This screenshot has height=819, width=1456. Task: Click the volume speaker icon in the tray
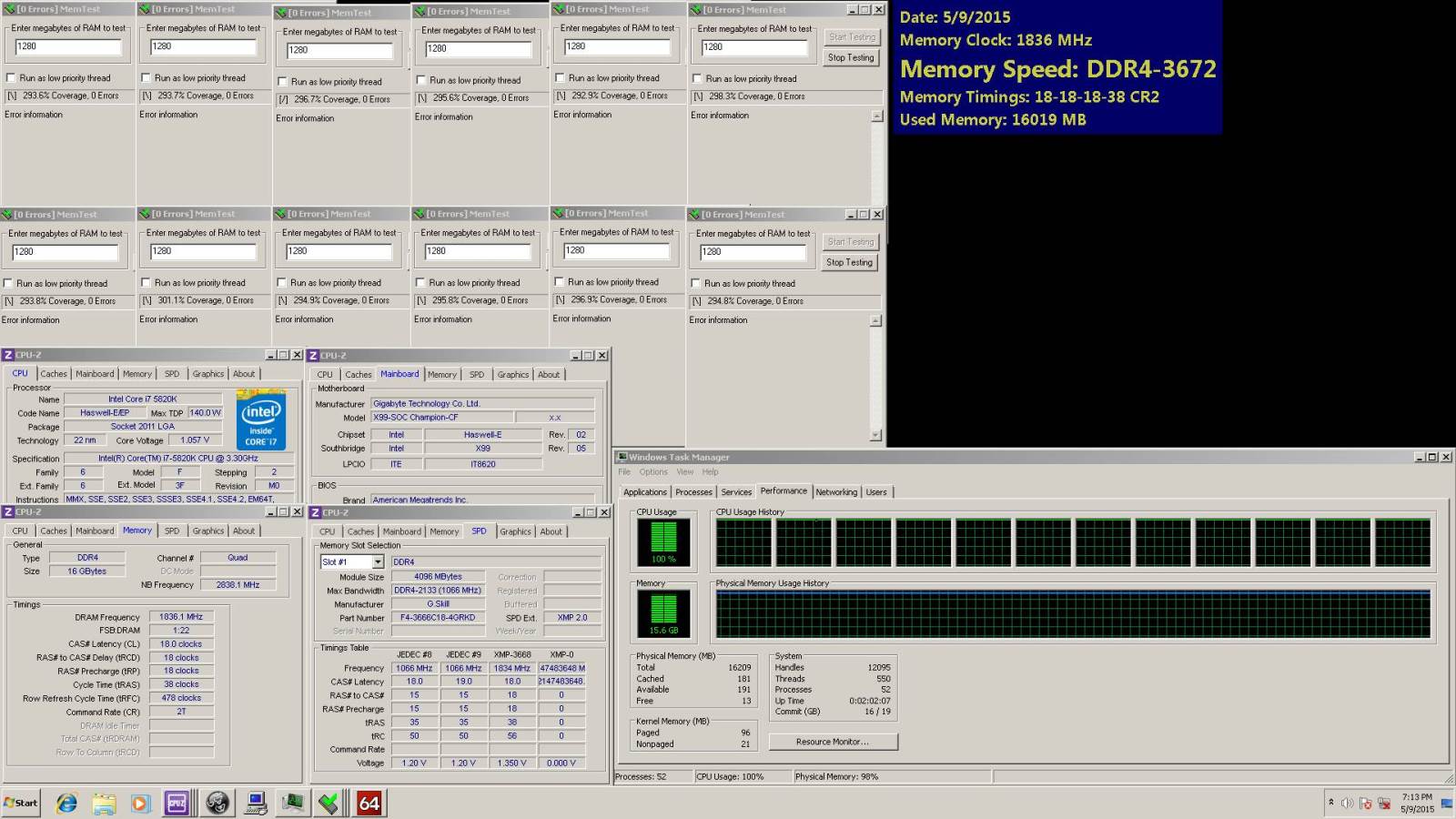[x=1346, y=803]
